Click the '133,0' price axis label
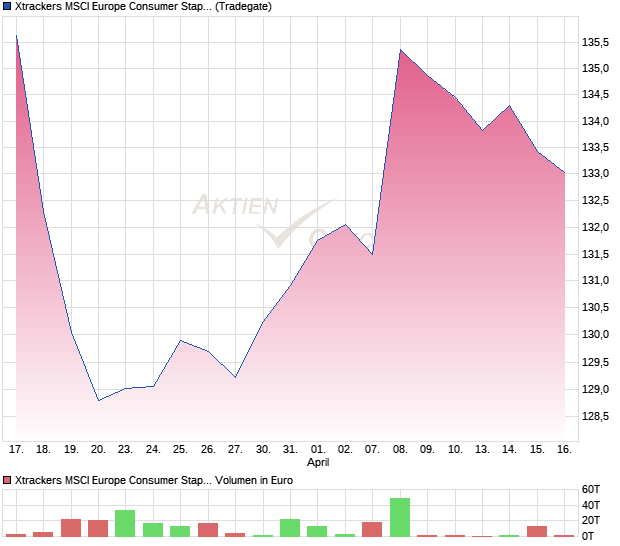Screen dimensions: 620x546 point(595,173)
